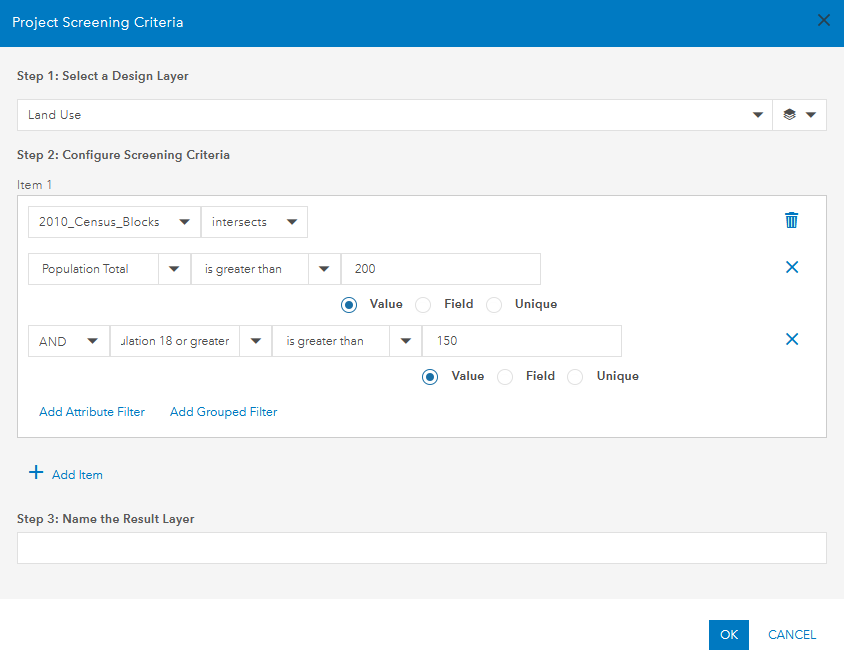This screenshot has width=844, height=666.
Task: Open the is greater than operator dropdown
Action: (x=323, y=267)
